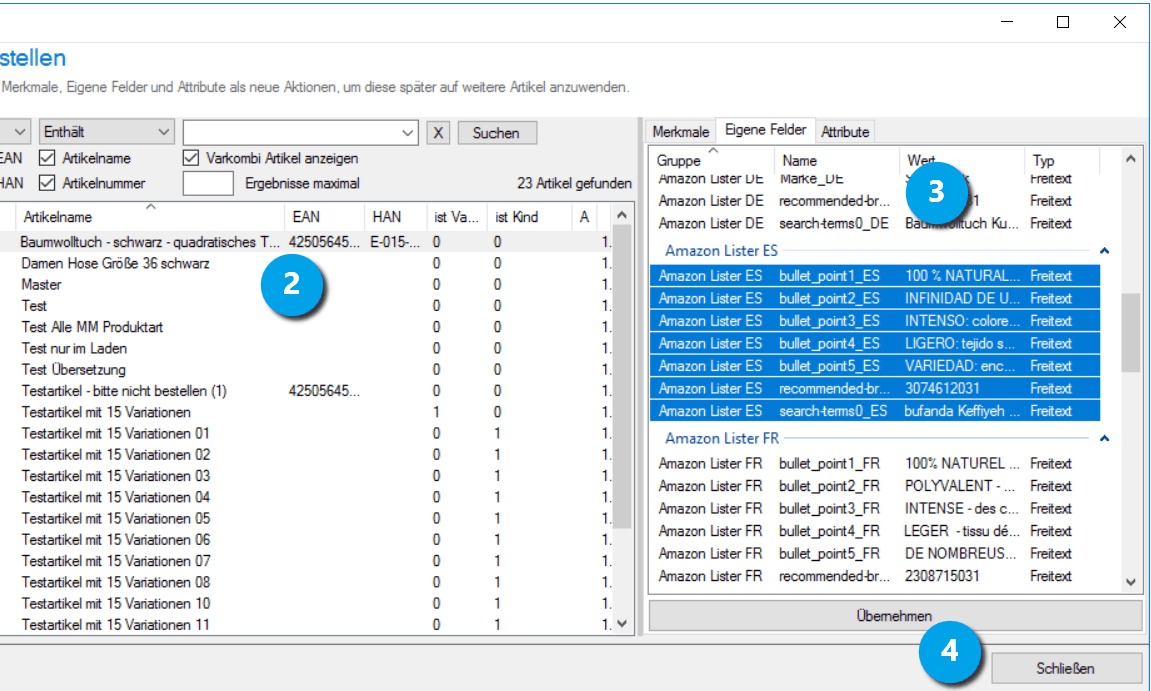Switch to the Merkmale tab
Screen dimensions: 1151x691
680,132
